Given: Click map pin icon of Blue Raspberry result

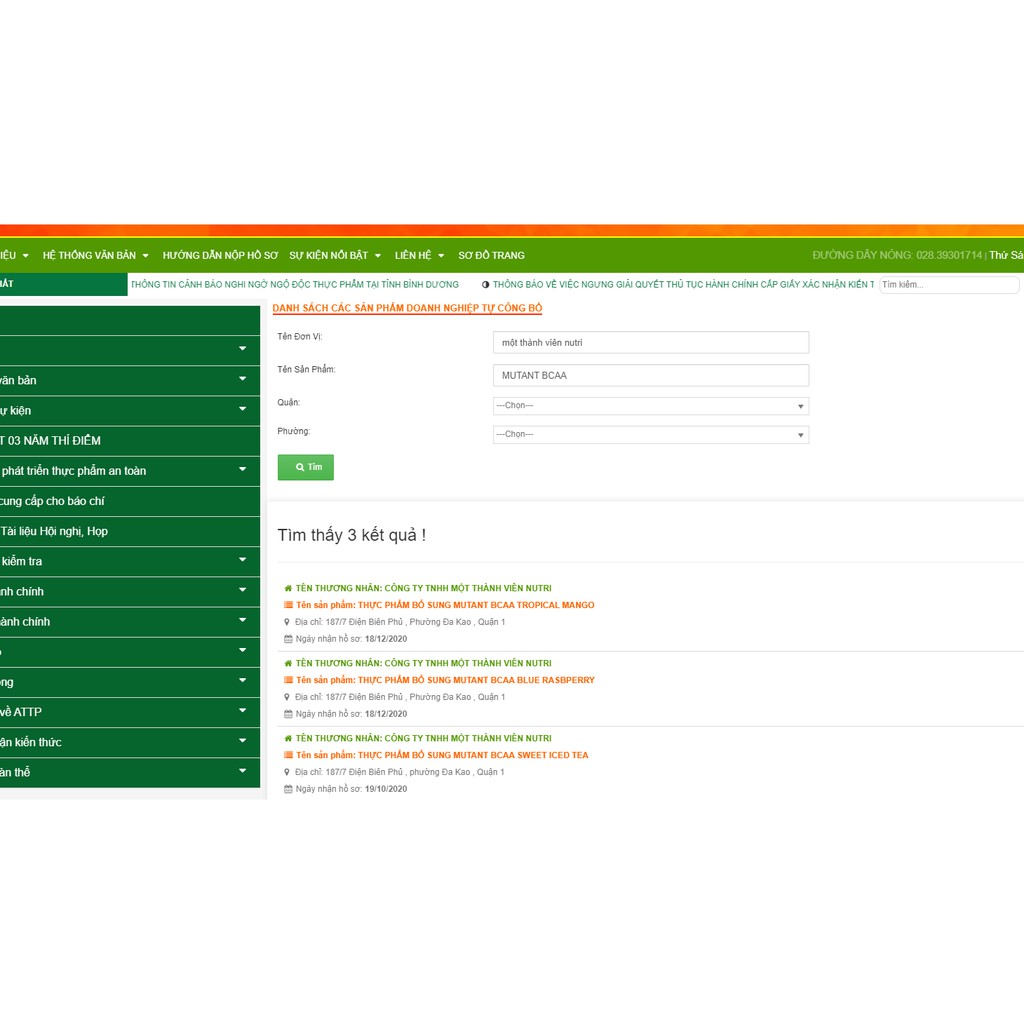Looking at the screenshot, I should point(288,697).
